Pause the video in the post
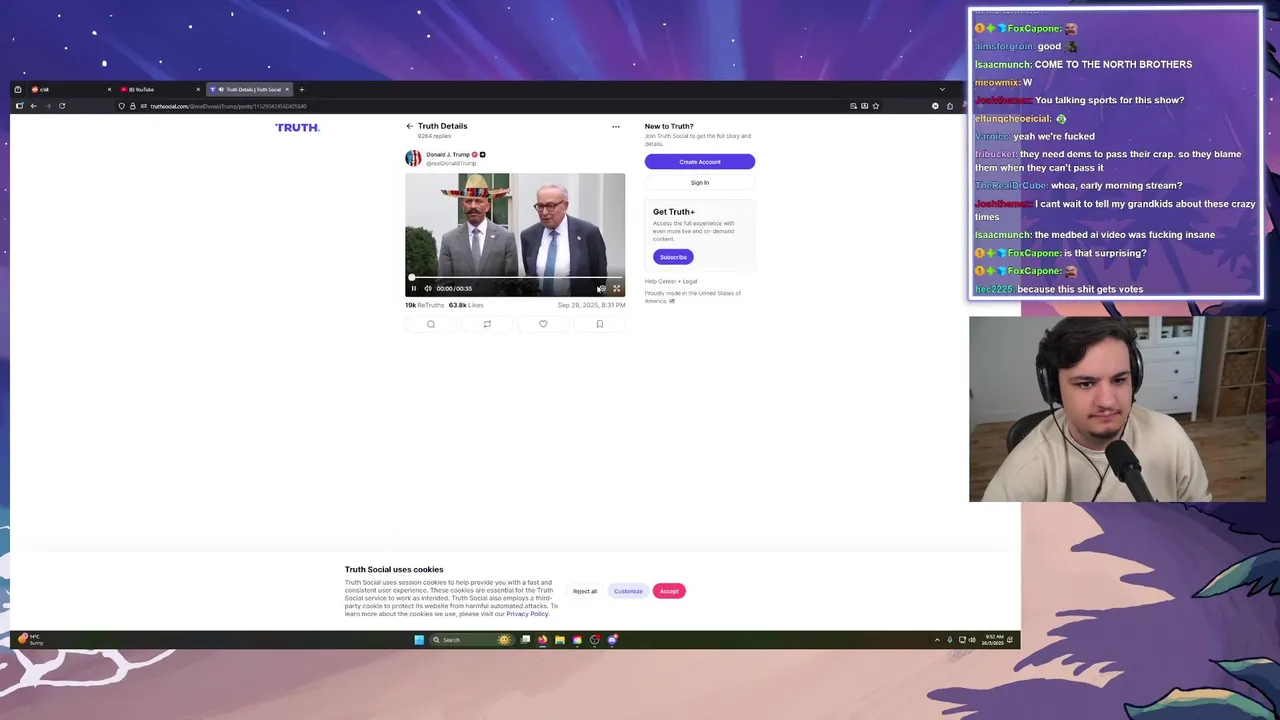This screenshot has width=1280, height=720. 413,288
